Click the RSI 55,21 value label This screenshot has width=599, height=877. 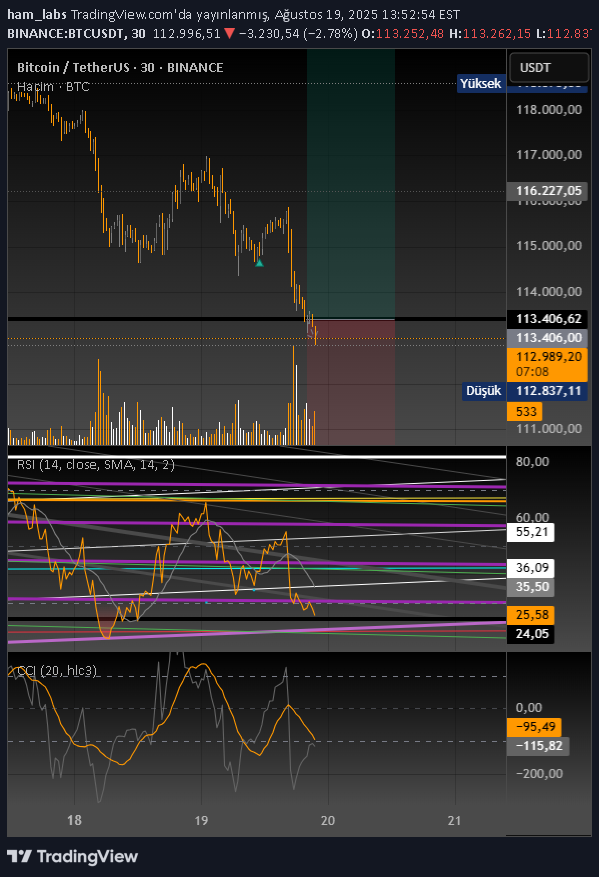click(x=531, y=532)
